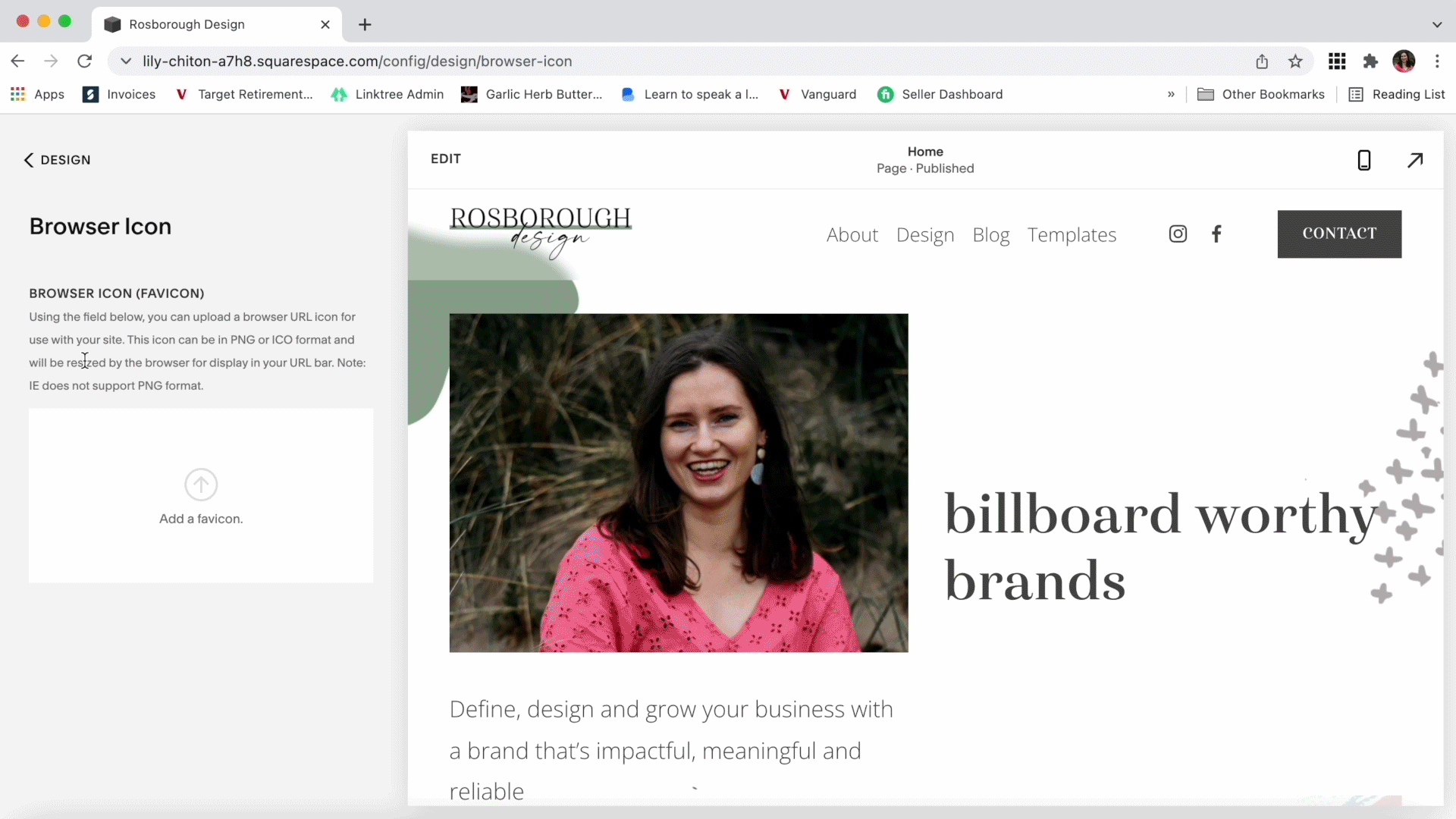This screenshot has width=1456, height=819.
Task: Open the Reading List
Action: pyautogui.click(x=1397, y=94)
